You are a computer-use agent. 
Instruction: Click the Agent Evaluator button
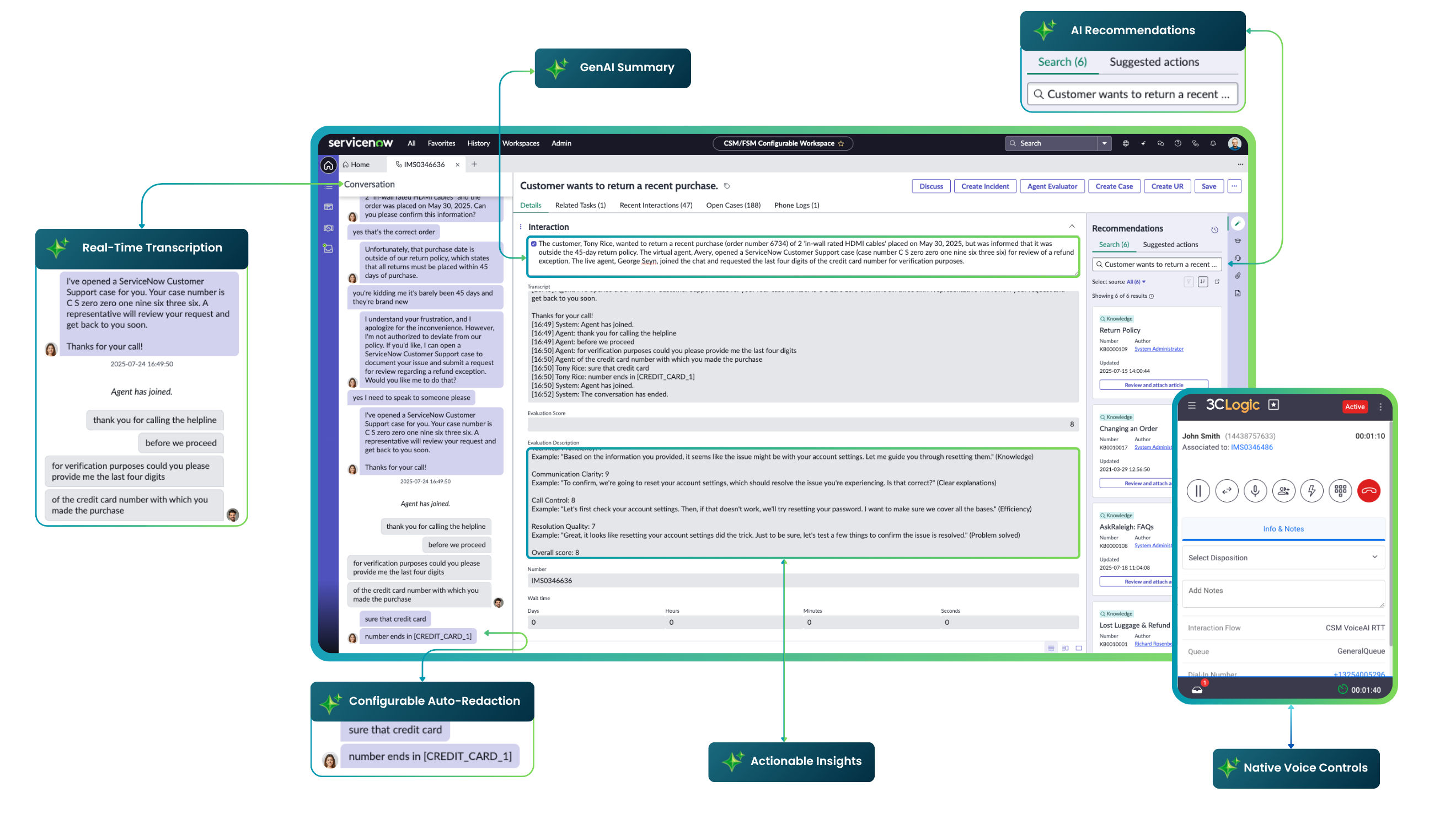pos(1052,186)
